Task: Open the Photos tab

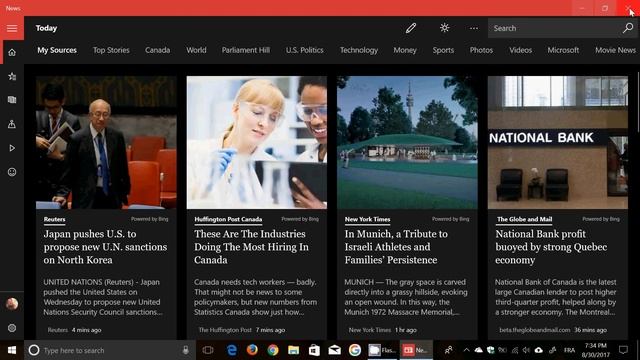Action: (x=481, y=50)
